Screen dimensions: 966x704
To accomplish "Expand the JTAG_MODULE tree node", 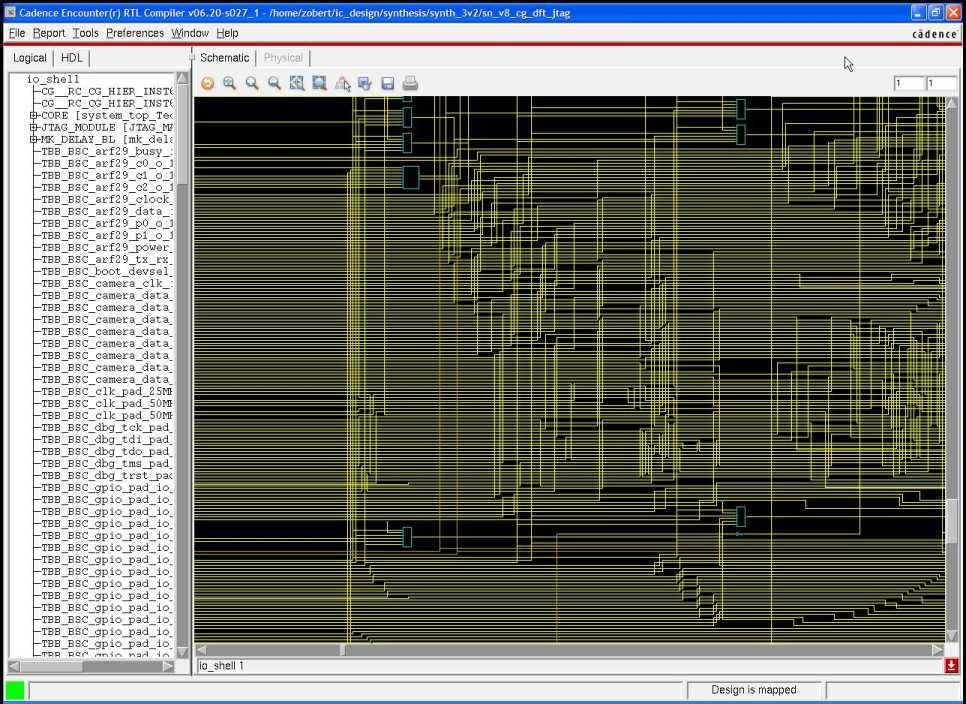I will [34, 127].
